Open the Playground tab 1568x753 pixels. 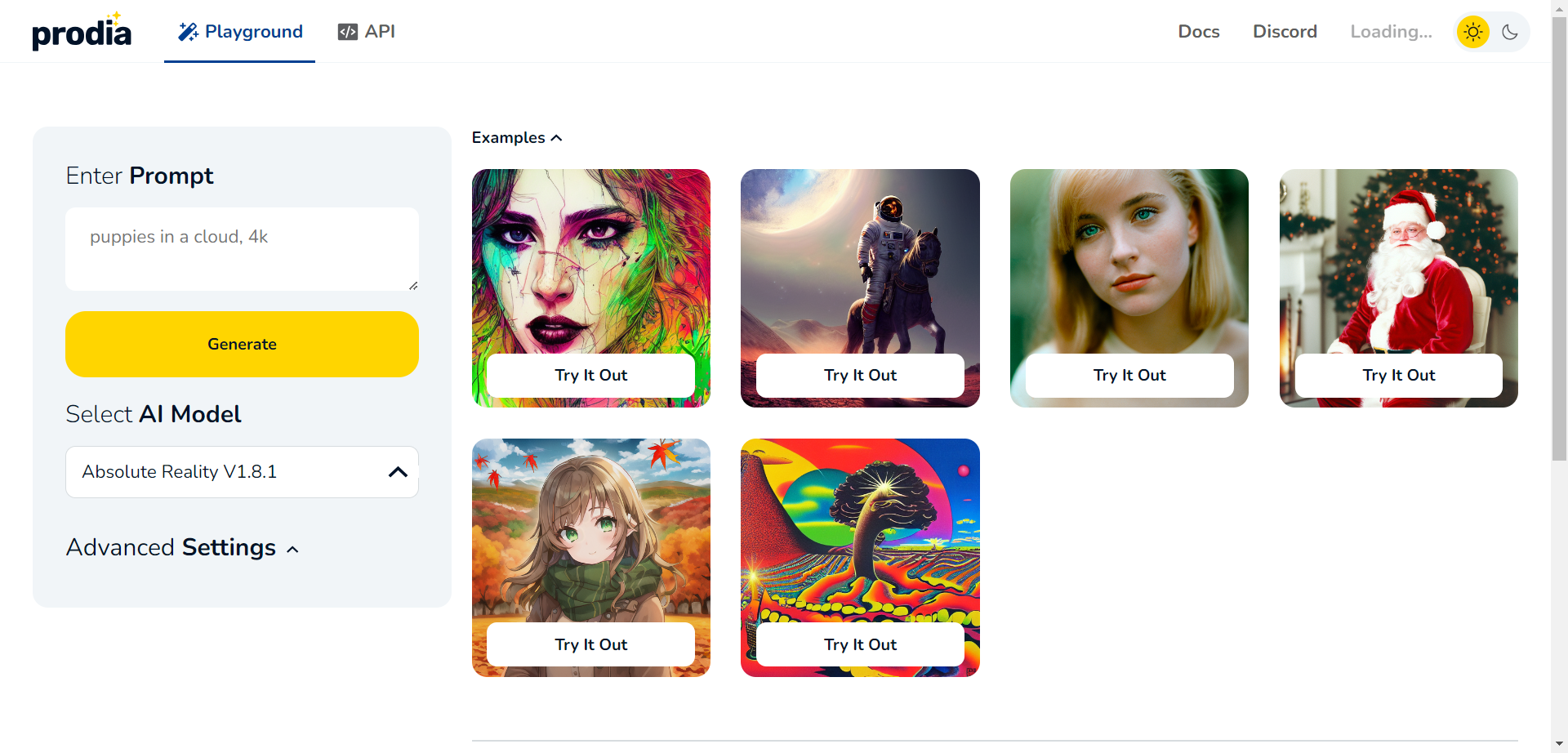[240, 32]
